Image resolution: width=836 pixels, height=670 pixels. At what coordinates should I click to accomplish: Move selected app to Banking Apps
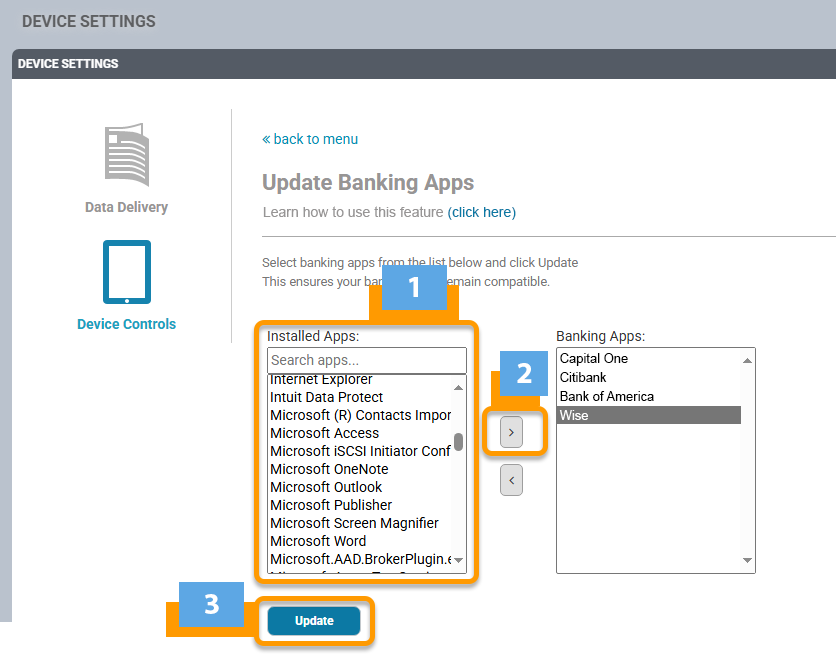511,432
